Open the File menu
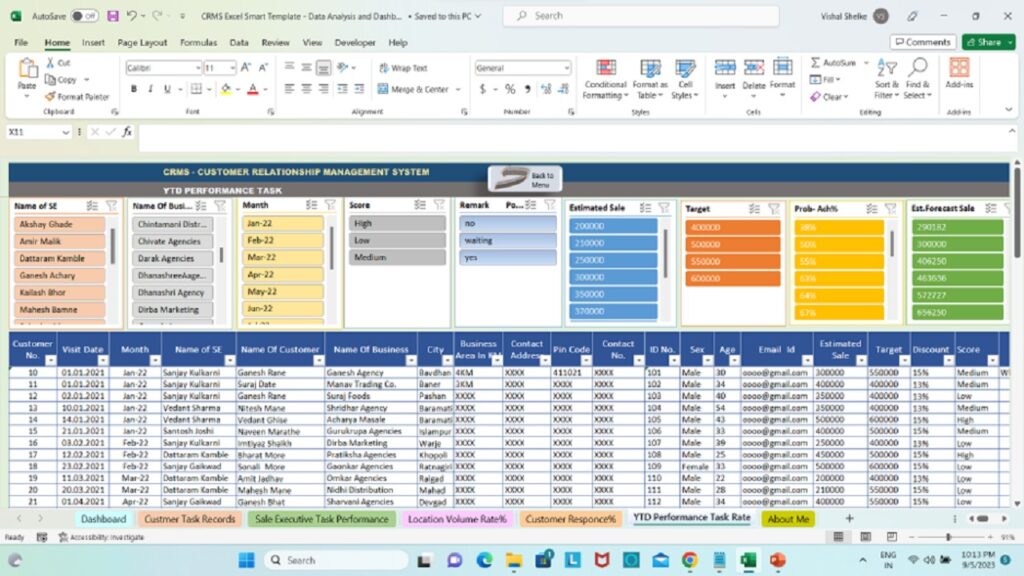The height and width of the screenshot is (576, 1024). click(x=21, y=42)
